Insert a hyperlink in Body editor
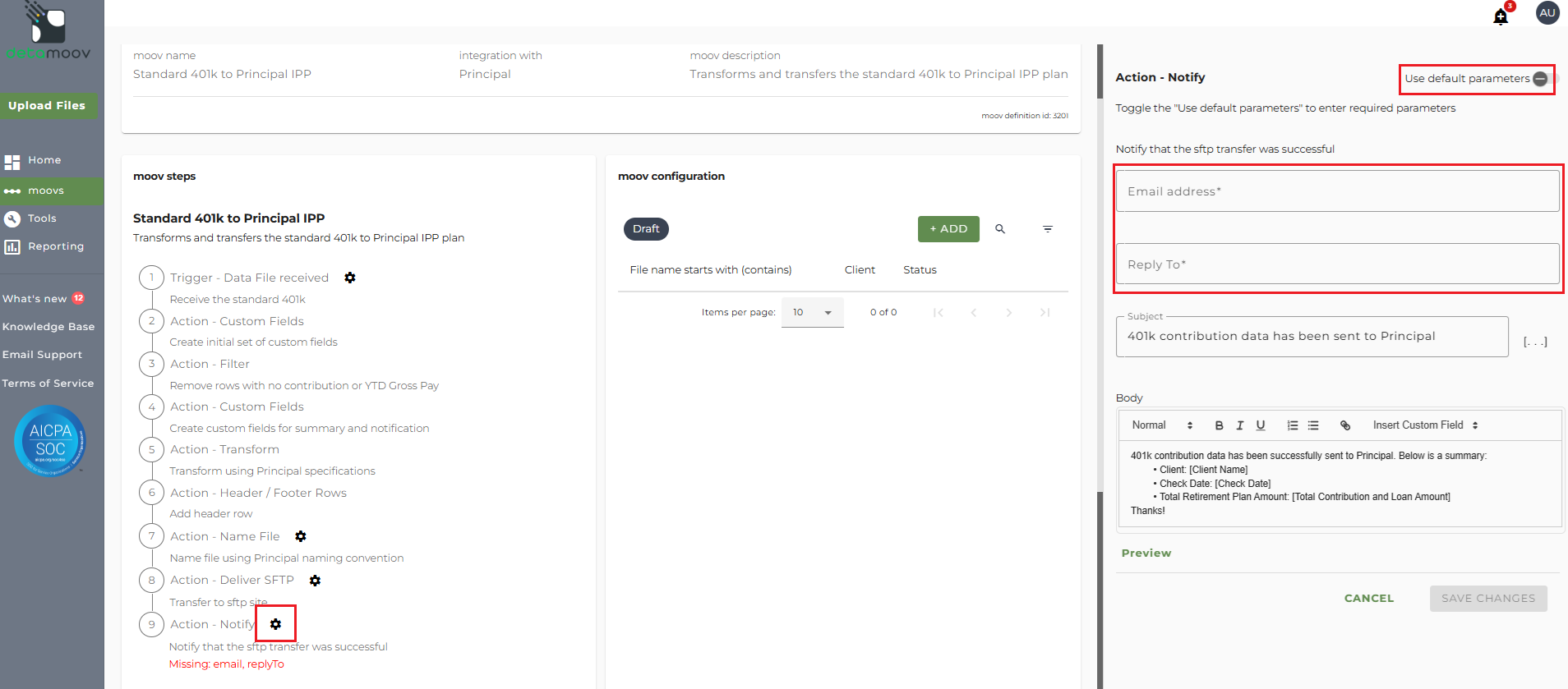 (1345, 425)
